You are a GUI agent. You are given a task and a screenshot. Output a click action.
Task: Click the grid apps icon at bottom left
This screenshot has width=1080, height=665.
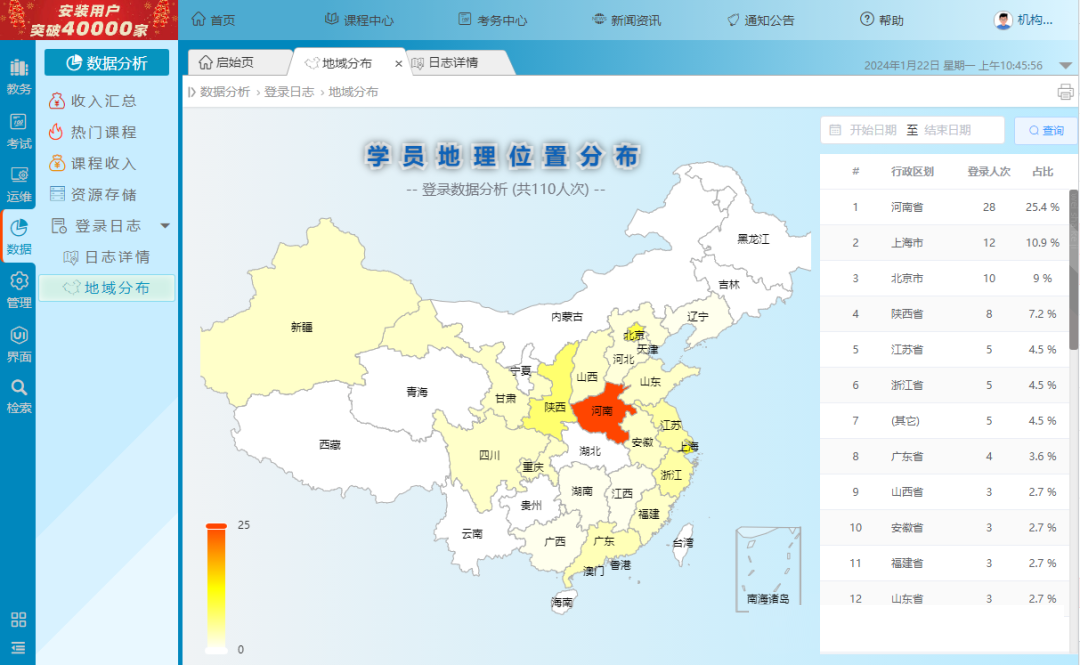18,619
